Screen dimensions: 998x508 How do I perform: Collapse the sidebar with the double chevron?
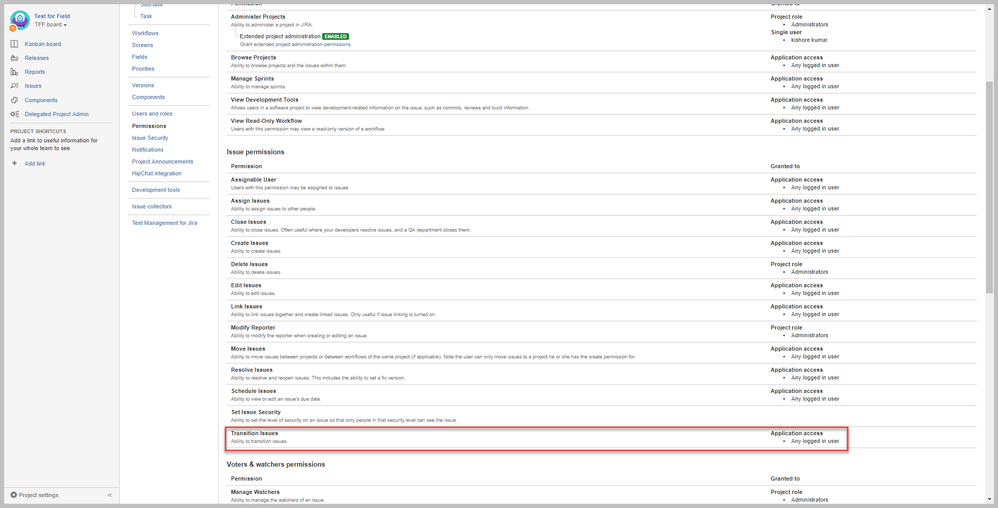tap(109, 495)
